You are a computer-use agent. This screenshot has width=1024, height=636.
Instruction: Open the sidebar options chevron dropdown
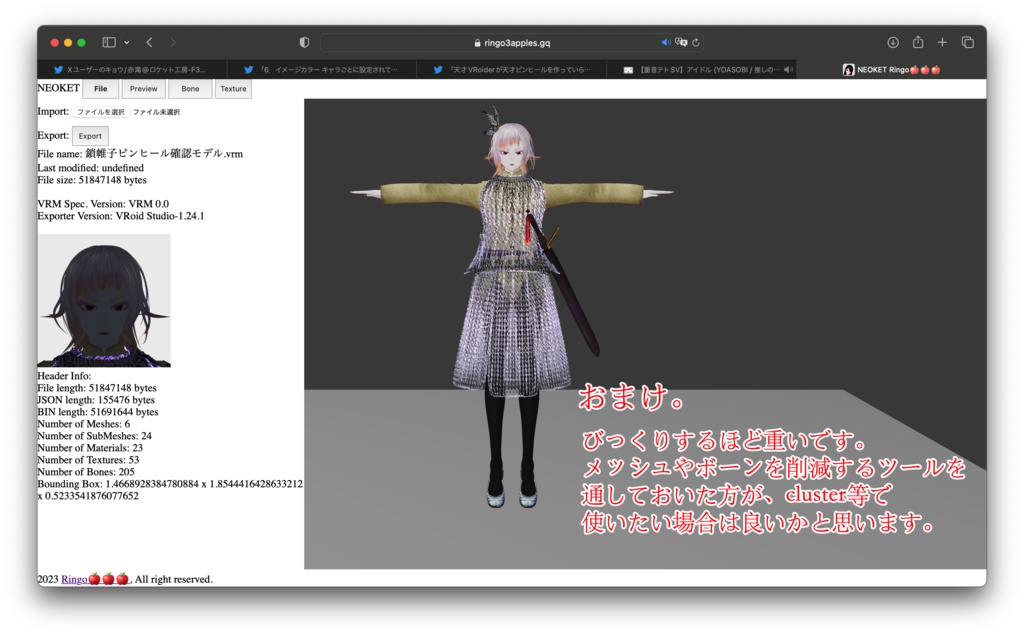(x=127, y=42)
